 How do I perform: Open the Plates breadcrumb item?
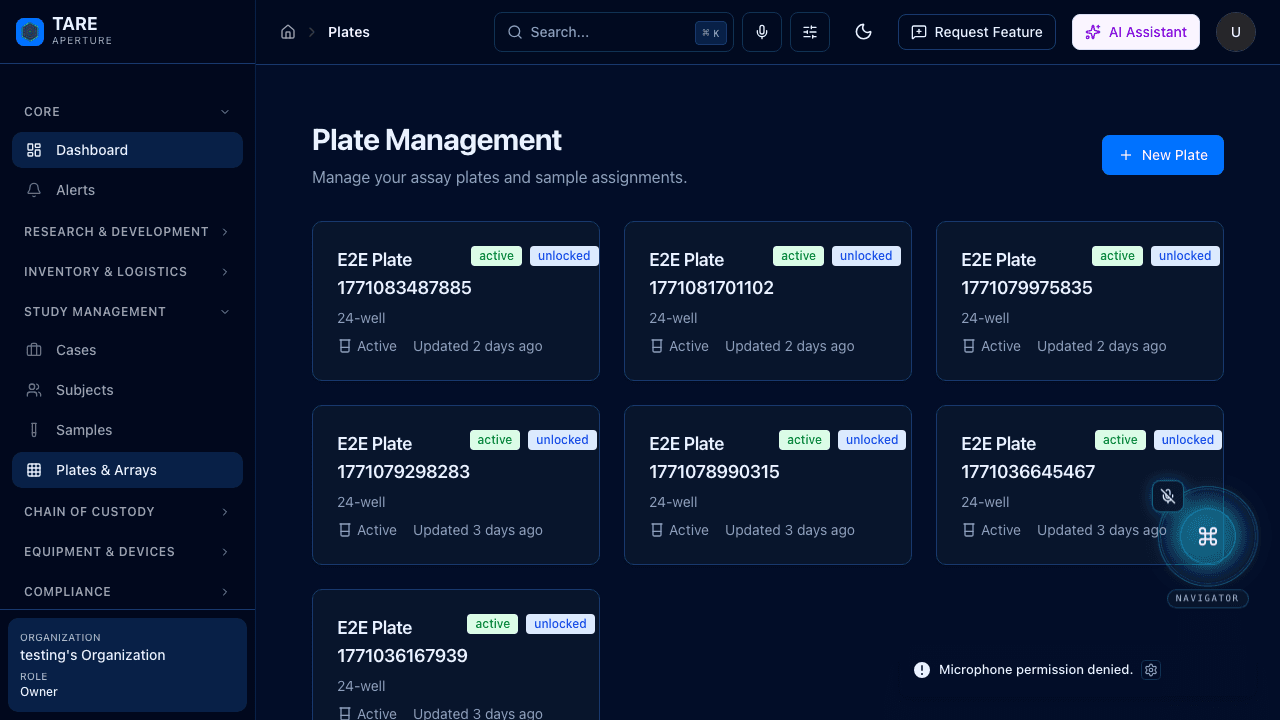pyautogui.click(x=349, y=31)
